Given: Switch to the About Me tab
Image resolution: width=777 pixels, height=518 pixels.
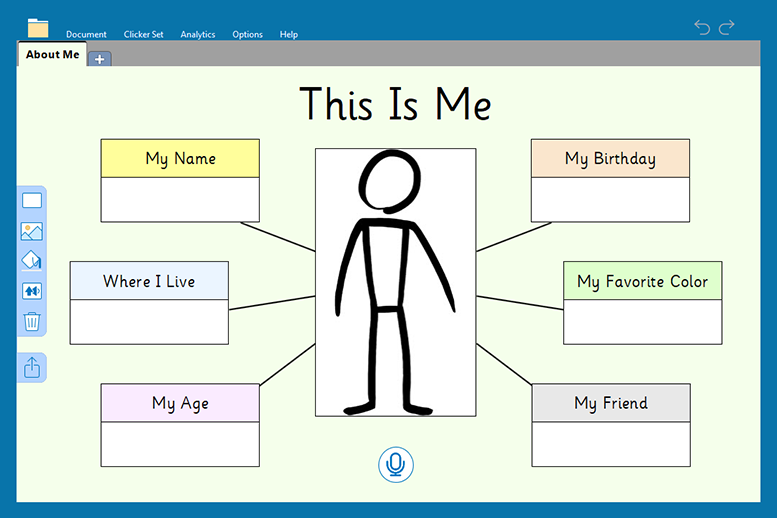Looking at the screenshot, I should click(x=52, y=55).
